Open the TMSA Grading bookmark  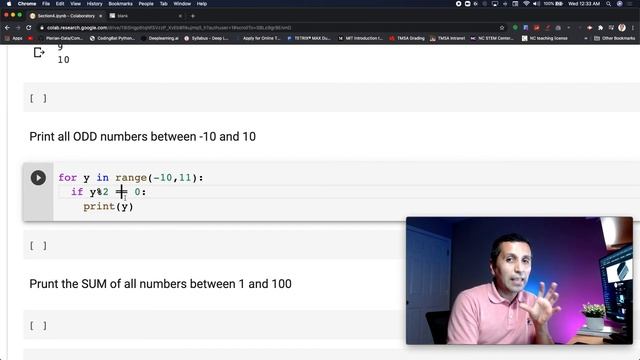coord(407,38)
